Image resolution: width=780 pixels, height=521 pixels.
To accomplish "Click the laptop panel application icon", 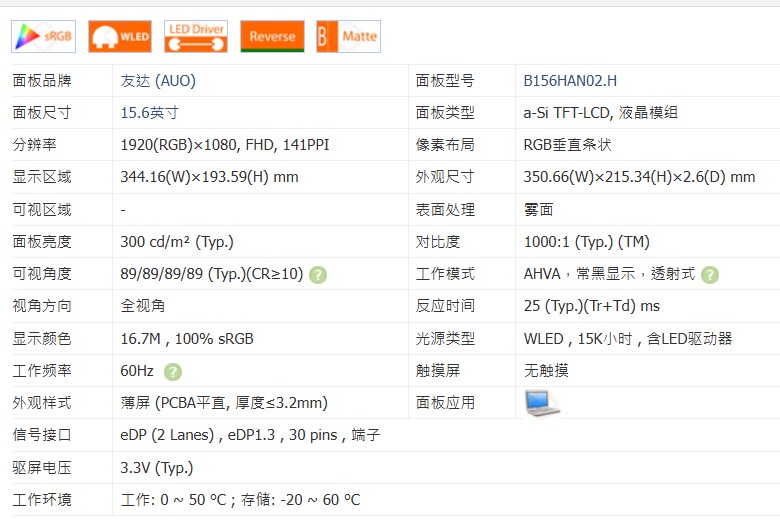I will coord(542,403).
